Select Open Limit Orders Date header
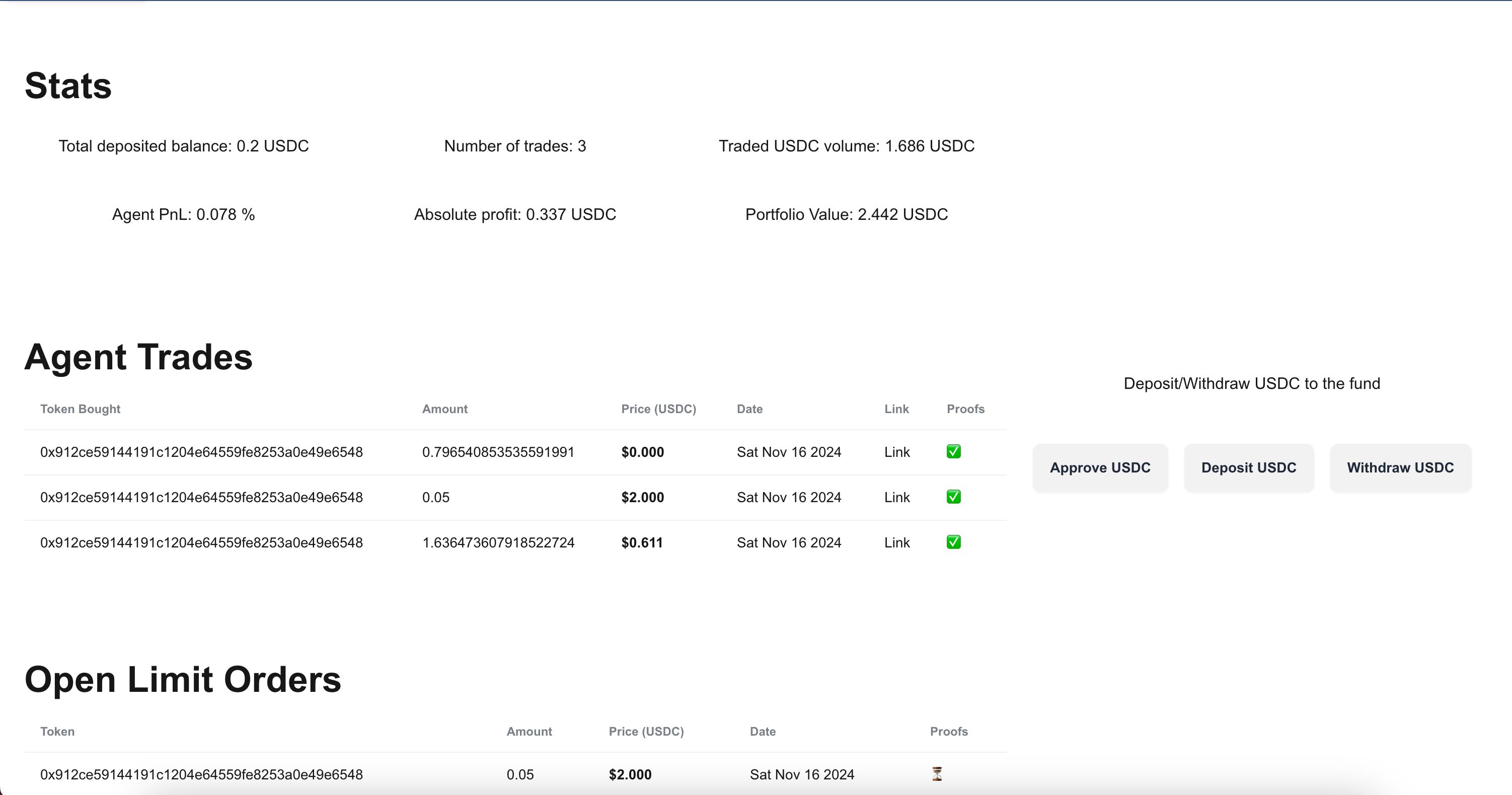Screen dimensions: 1512x795 point(763,732)
